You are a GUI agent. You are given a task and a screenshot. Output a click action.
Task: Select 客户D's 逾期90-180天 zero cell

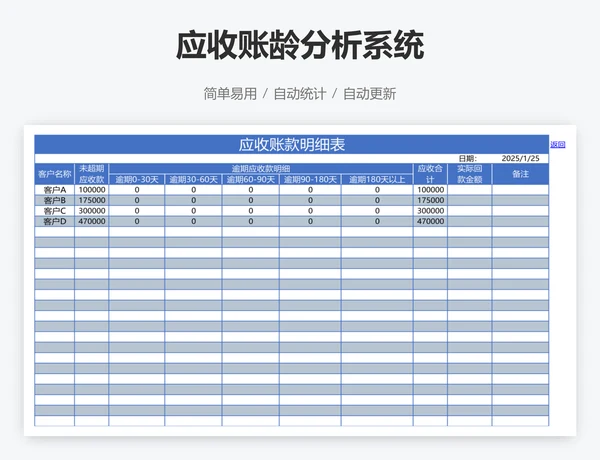(x=310, y=221)
